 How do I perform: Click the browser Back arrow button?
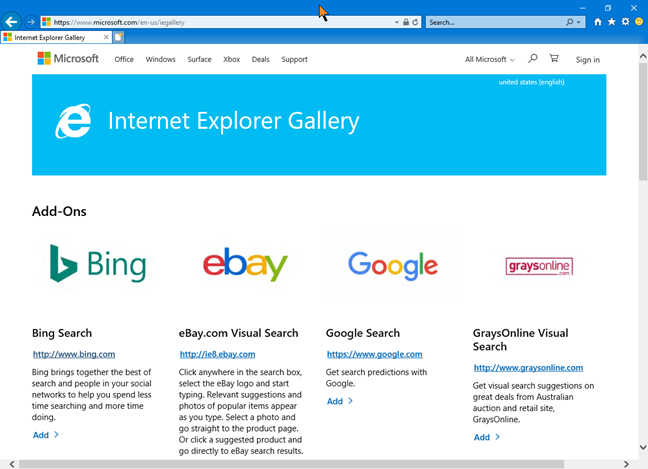11,22
